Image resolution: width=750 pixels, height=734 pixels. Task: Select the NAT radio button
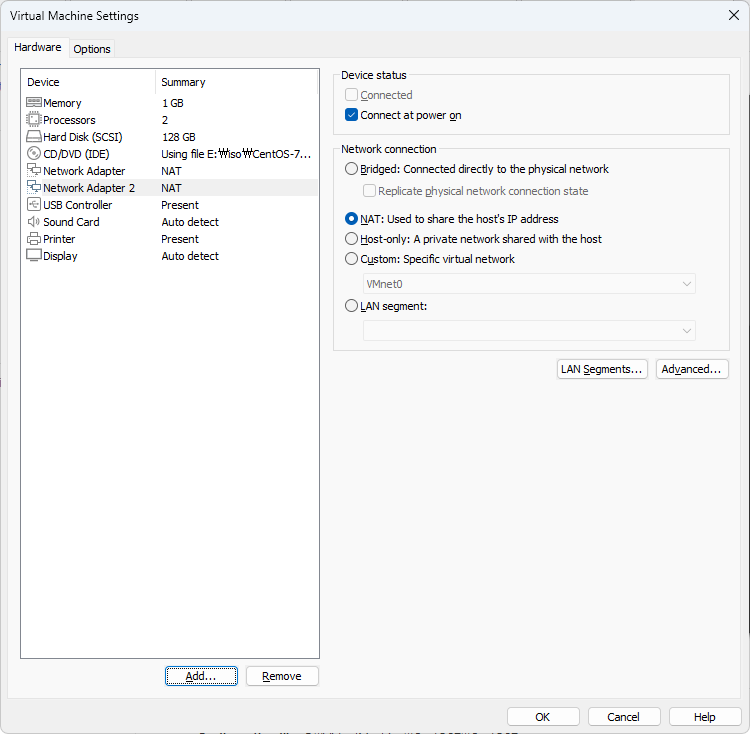(351, 219)
